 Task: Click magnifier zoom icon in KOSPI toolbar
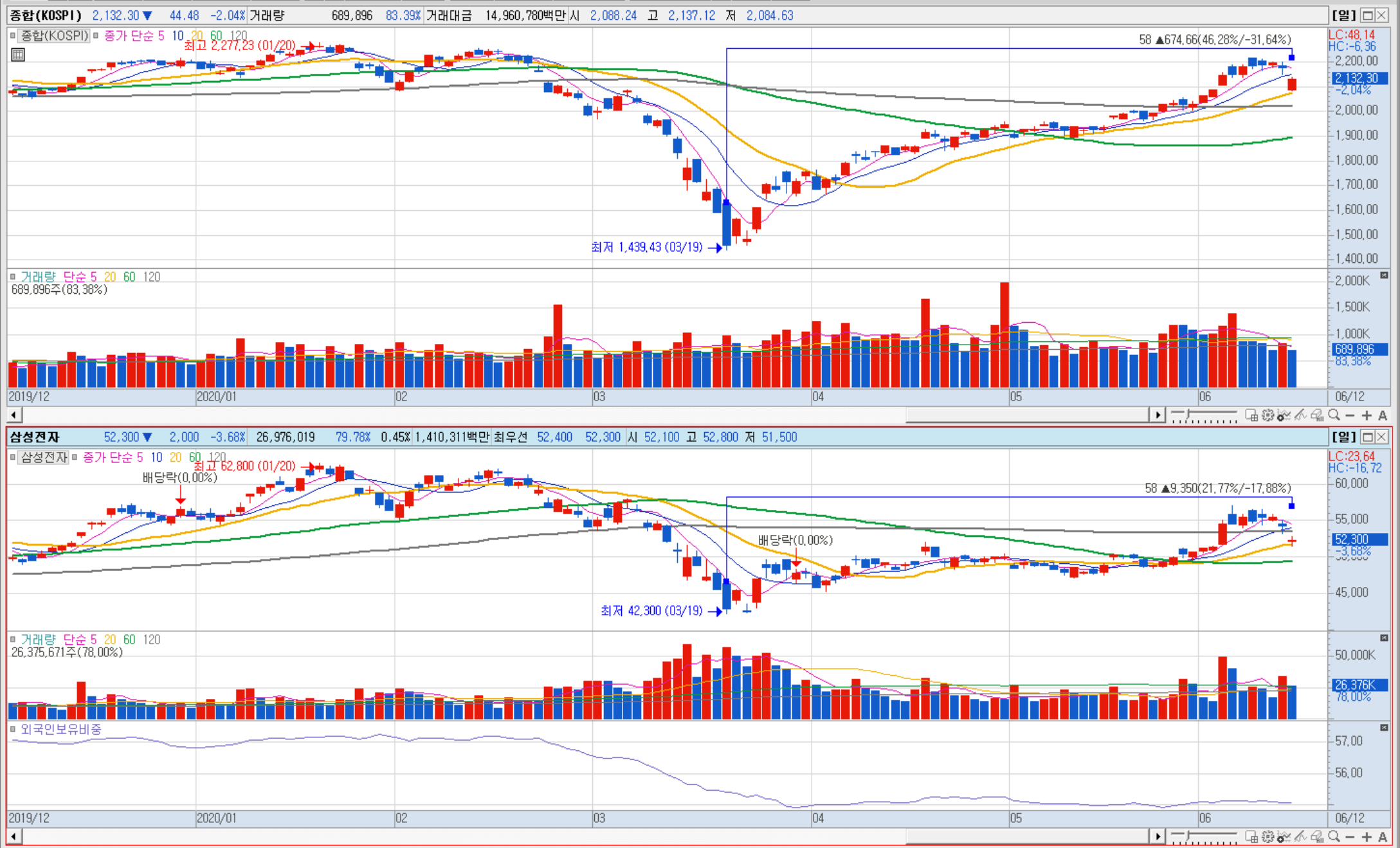pos(1334,415)
